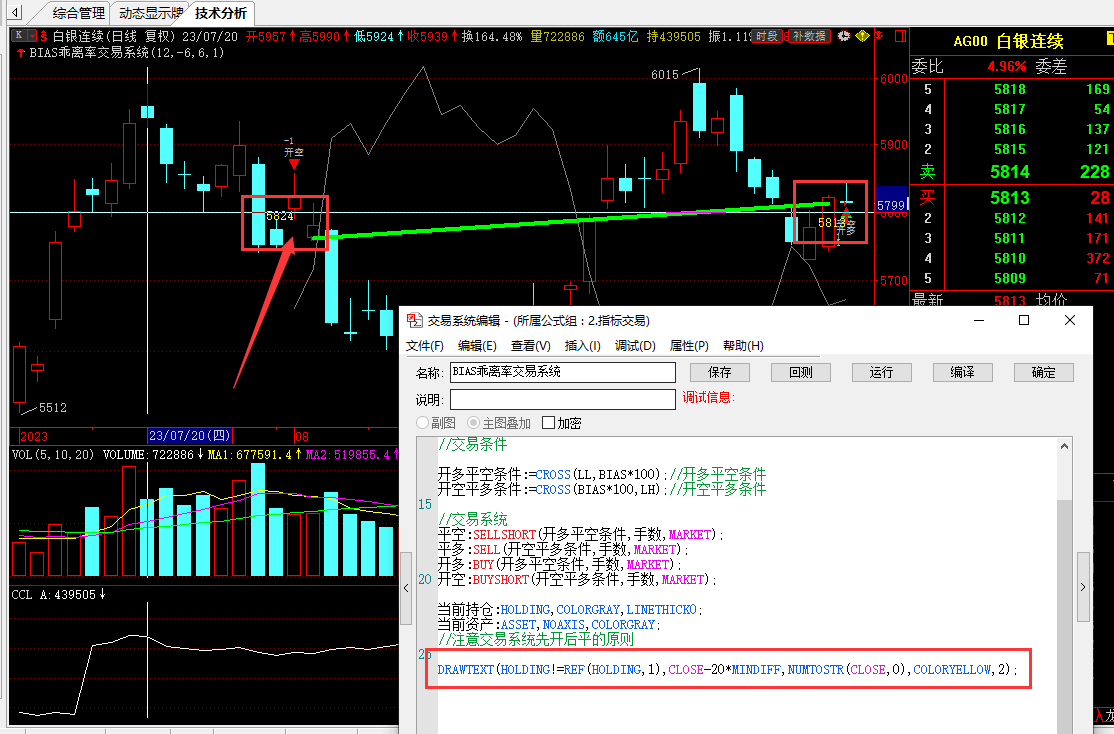This screenshot has height=734, width=1114.
Task: Click the red rectangle window icon at chart corner
Action: tap(901, 36)
